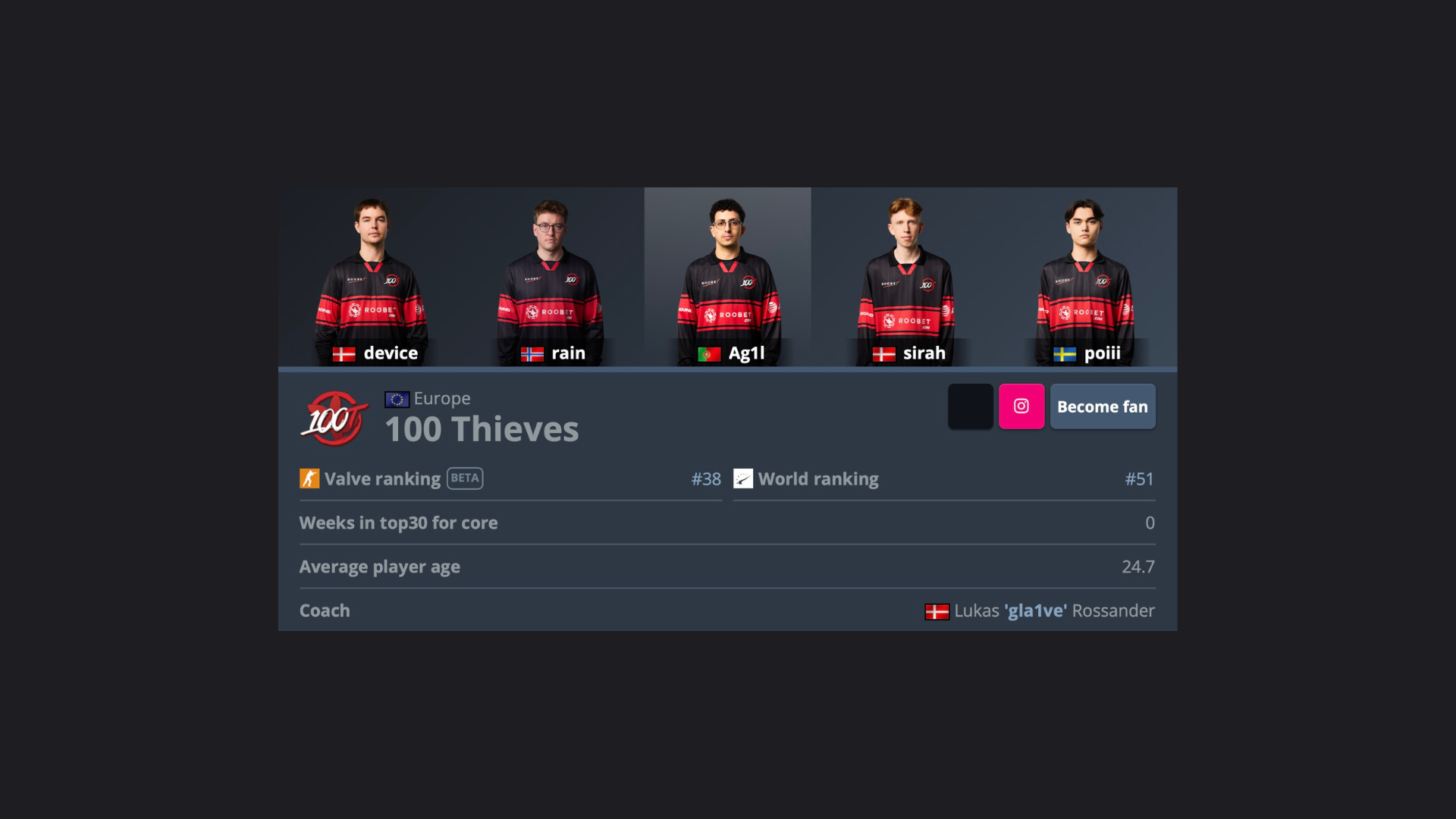
Task: Open rain's player photo
Action: 551,277
